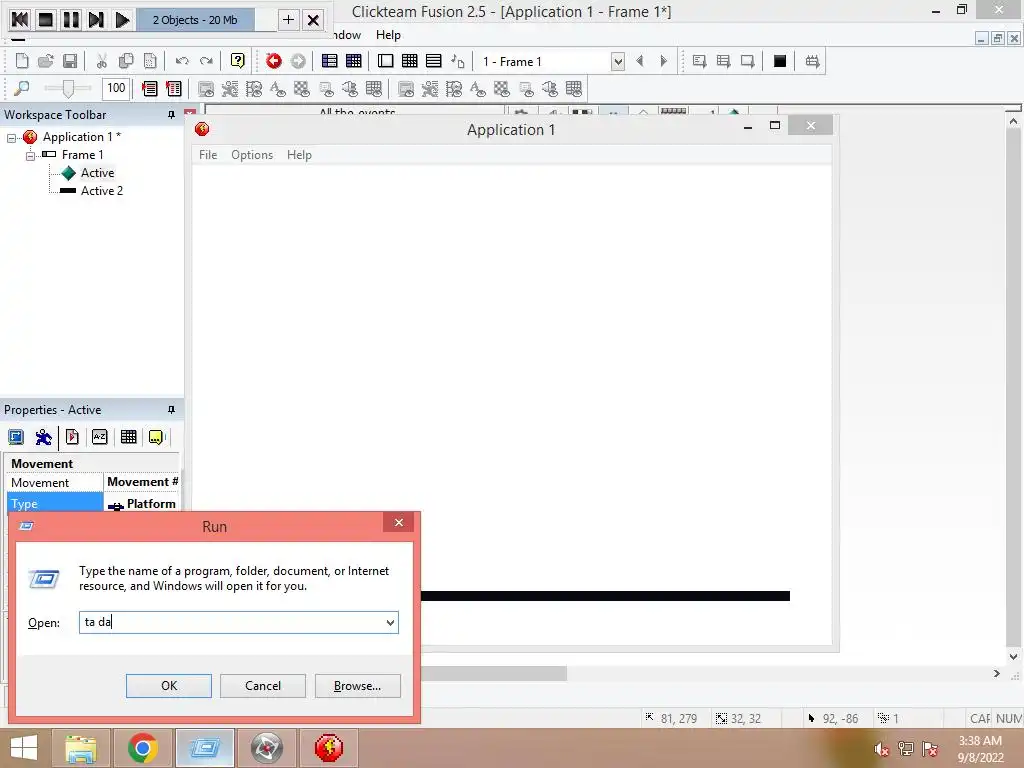The height and width of the screenshot is (768, 1024).
Task: Cut selection with scissors icon
Action: [101, 61]
